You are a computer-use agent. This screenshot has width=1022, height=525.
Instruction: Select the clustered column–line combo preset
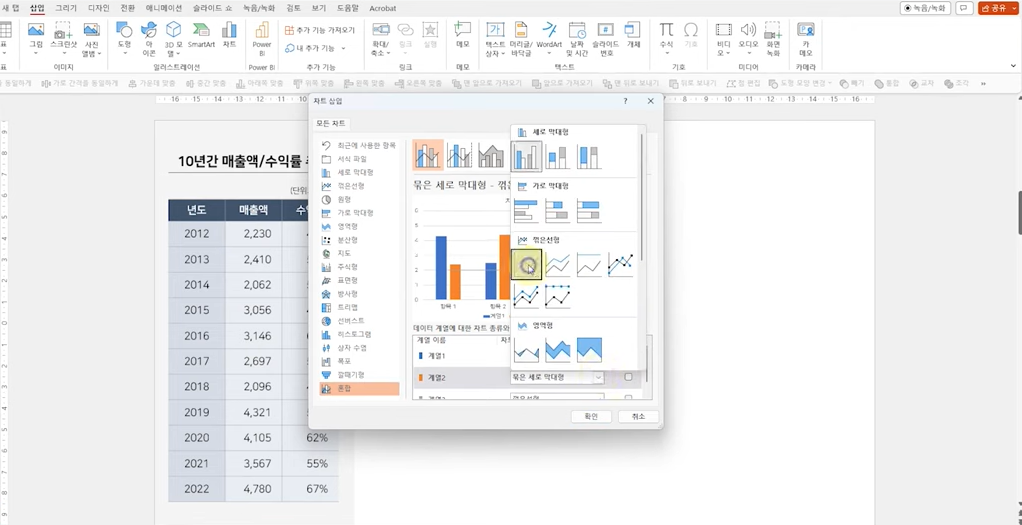pos(428,155)
